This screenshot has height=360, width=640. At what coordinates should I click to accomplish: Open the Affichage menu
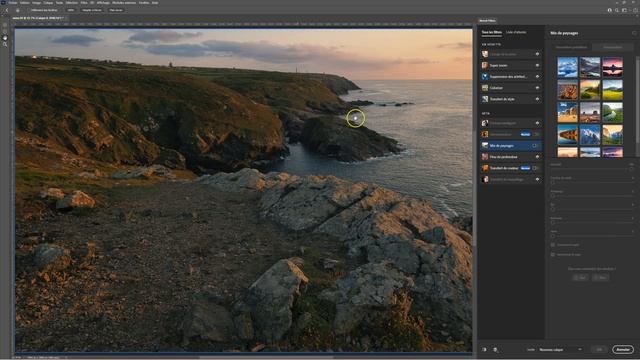(x=103, y=2)
